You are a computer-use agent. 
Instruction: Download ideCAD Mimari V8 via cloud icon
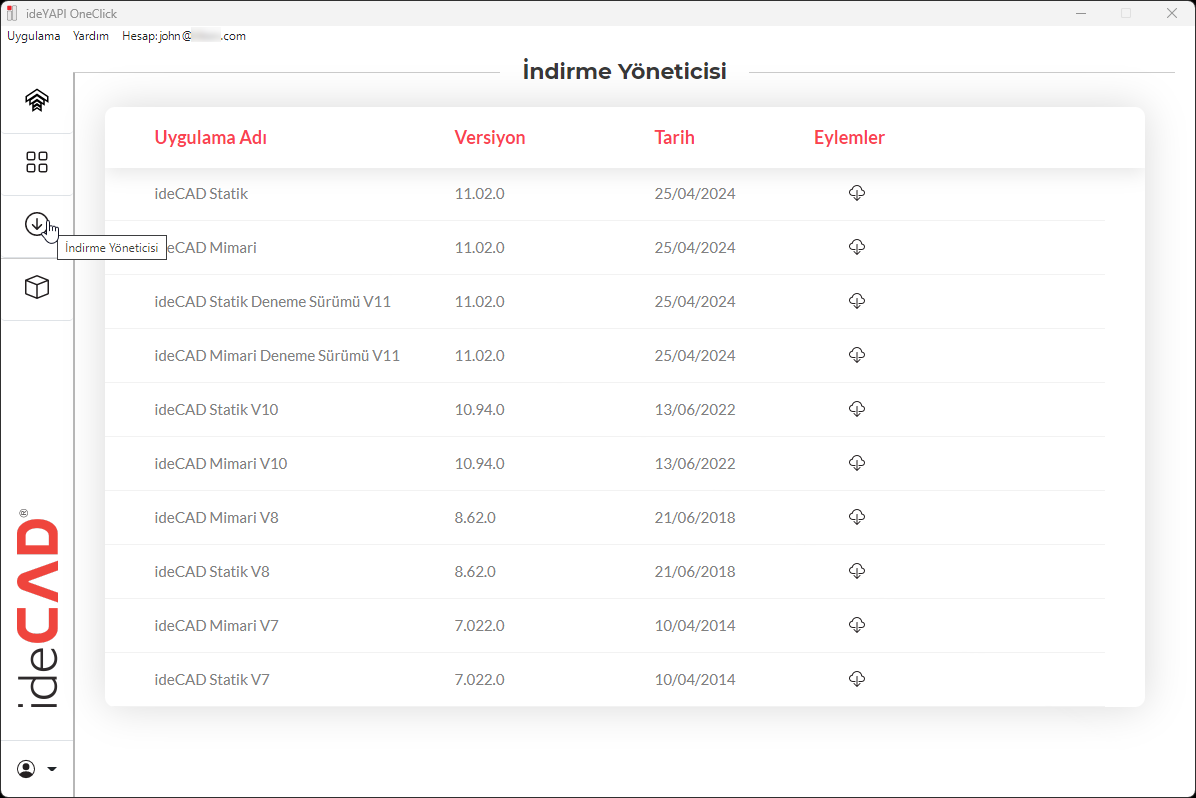click(856, 517)
